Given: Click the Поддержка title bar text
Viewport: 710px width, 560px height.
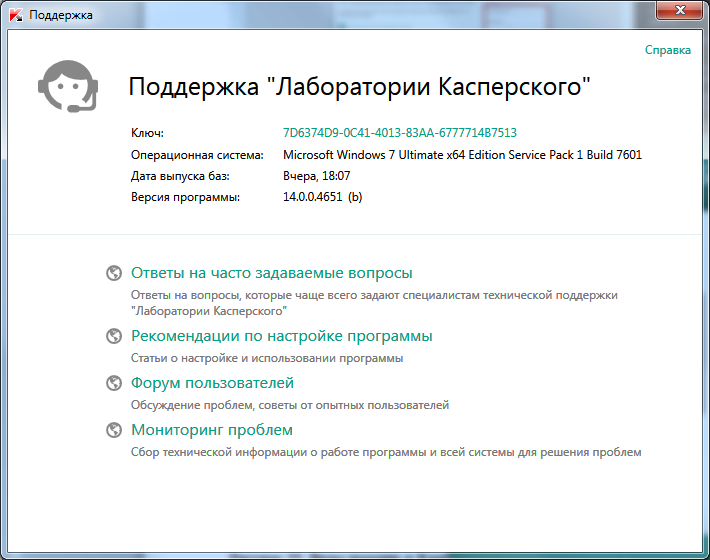Looking at the screenshot, I should pyautogui.click(x=61, y=15).
